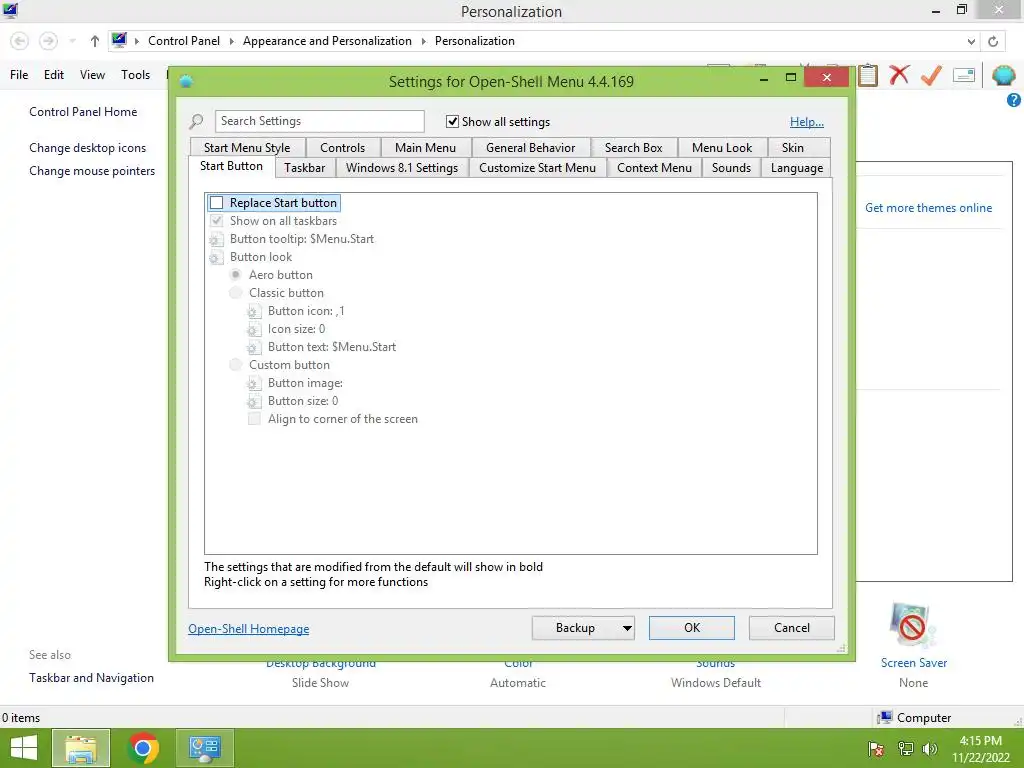Click the blue question mark help icon
The image size is (1024, 768).
pos(1014,100)
